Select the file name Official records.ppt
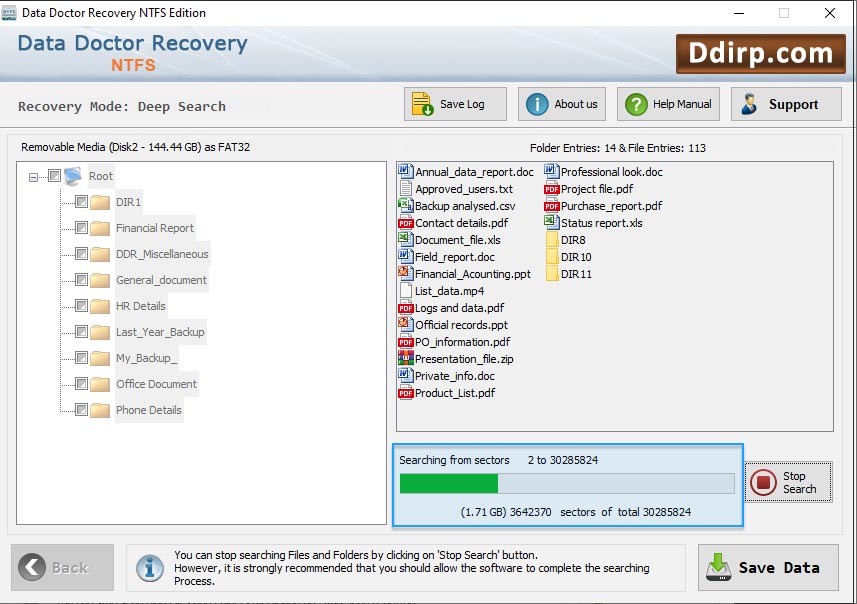857x604 pixels. click(x=461, y=325)
